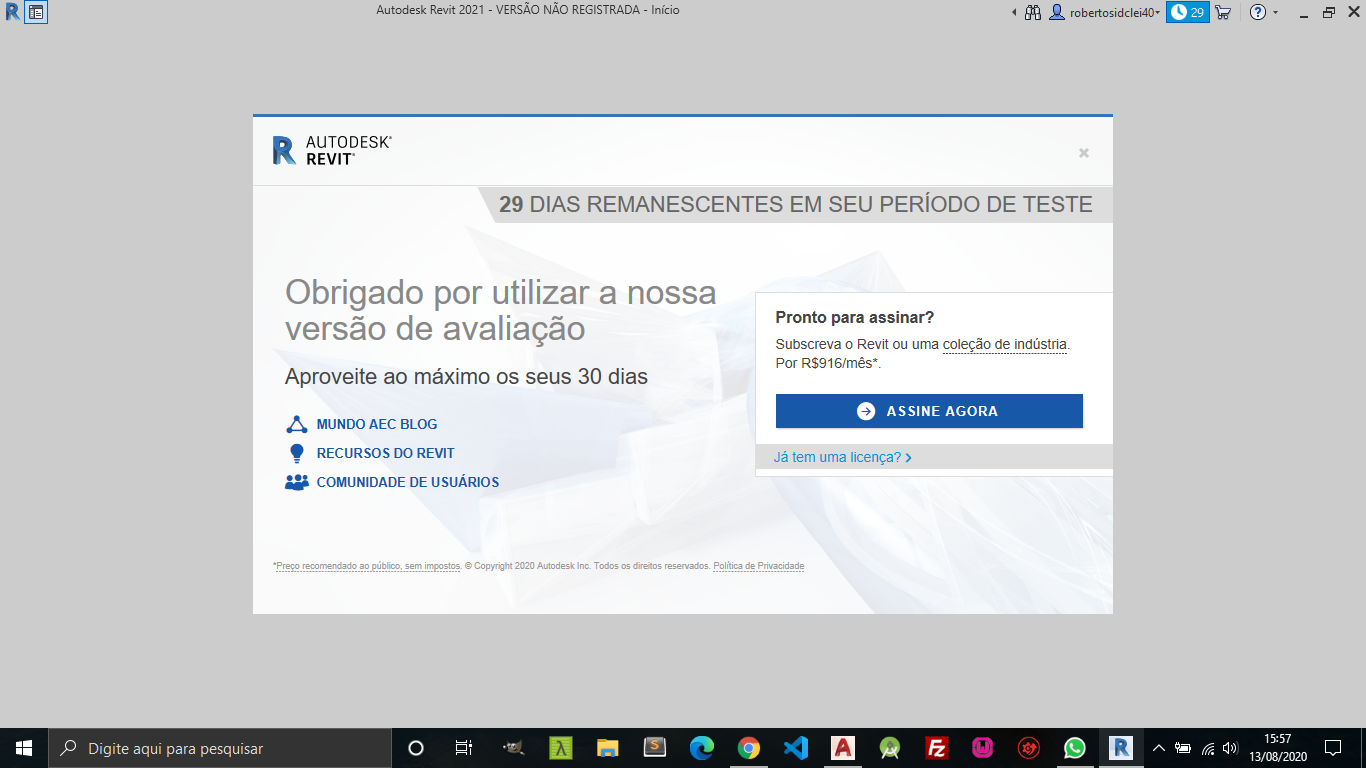This screenshot has width=1366, height=768.
Task: Open Sublime Text from the taskbar
Action: [655, 748]
